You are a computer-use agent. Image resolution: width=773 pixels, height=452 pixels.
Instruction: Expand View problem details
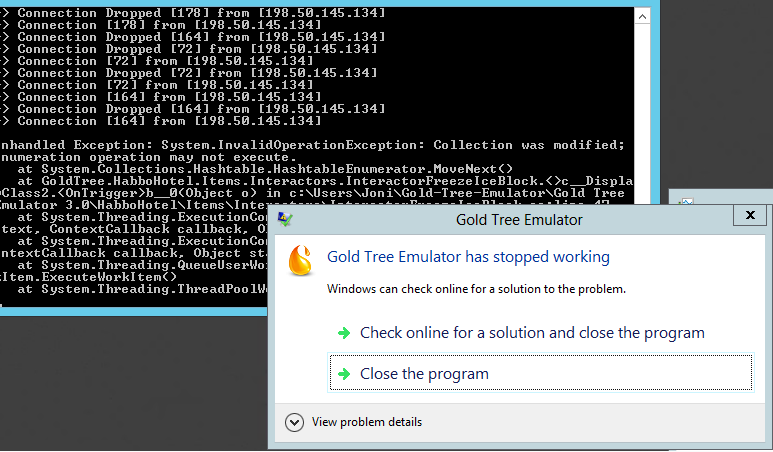[353, 422]
